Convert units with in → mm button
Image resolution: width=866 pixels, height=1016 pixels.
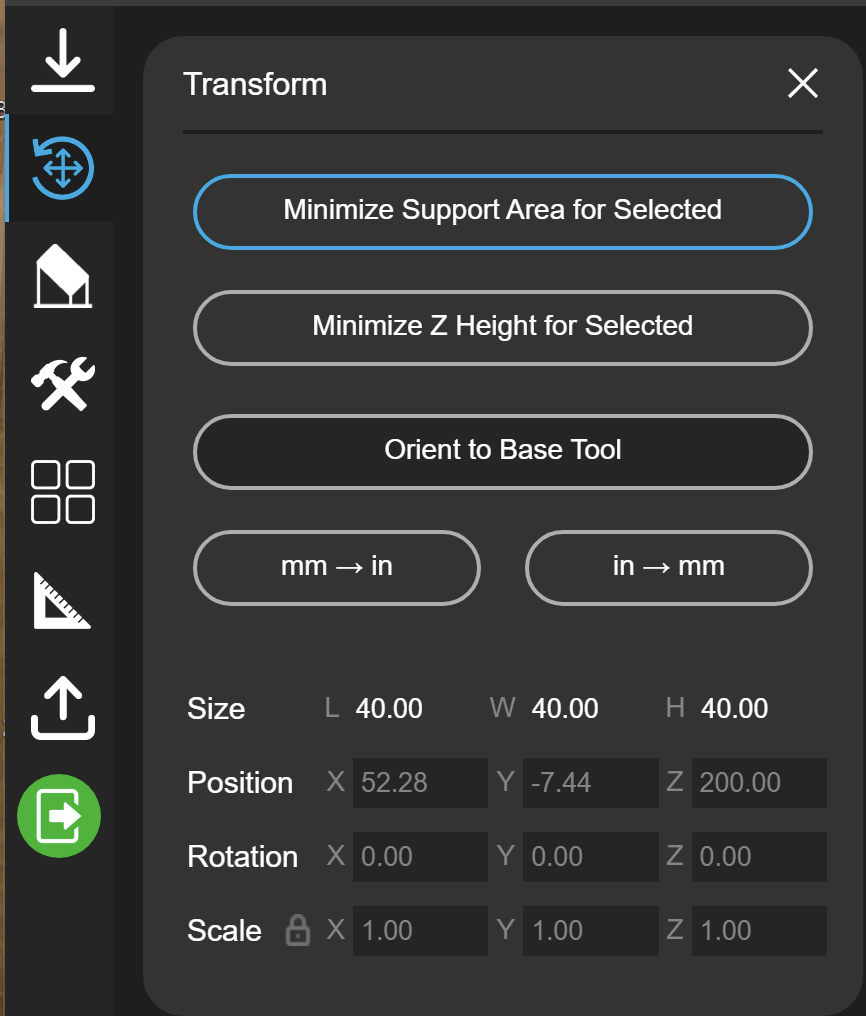(x=668, y=568)
